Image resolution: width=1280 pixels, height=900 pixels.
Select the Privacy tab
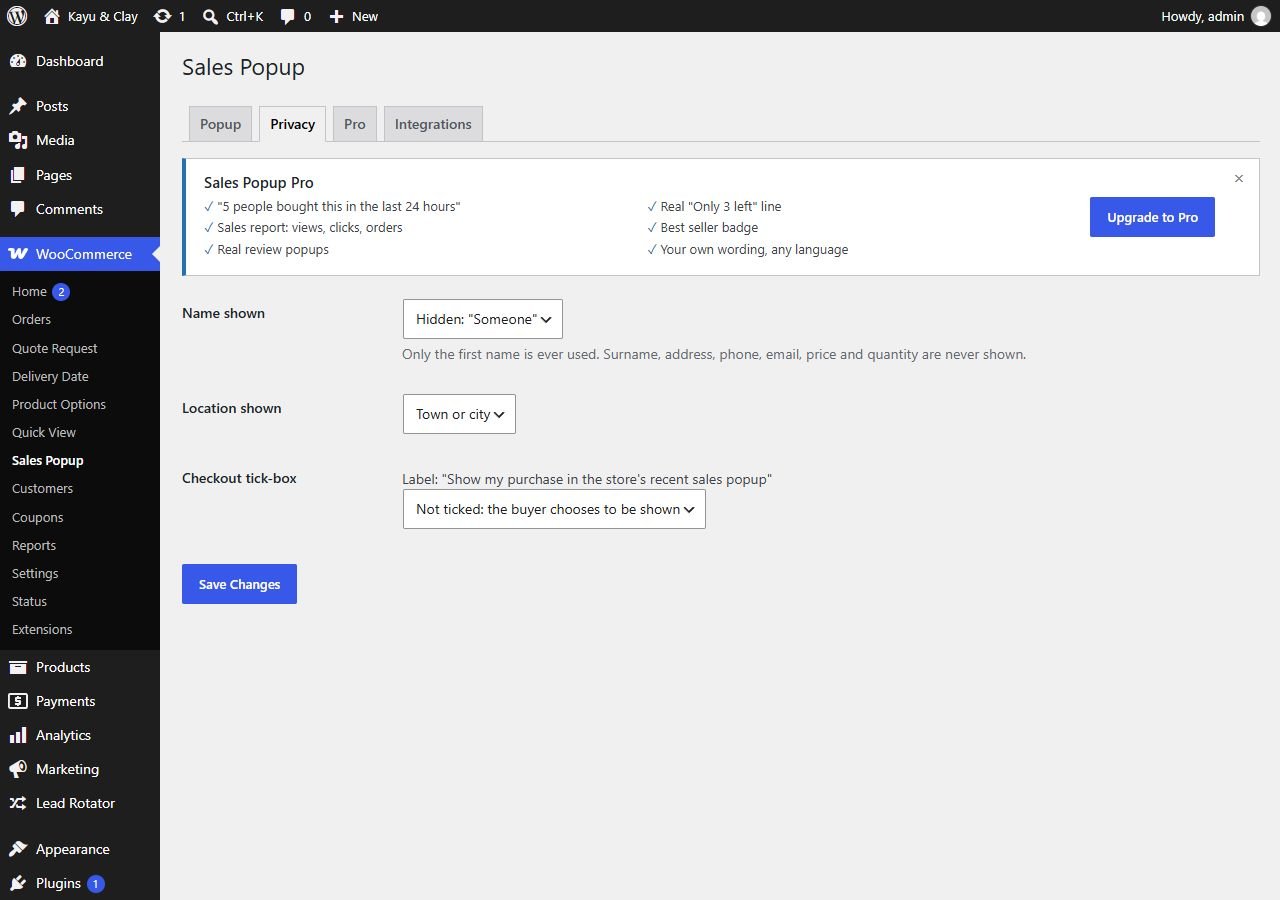292,124
